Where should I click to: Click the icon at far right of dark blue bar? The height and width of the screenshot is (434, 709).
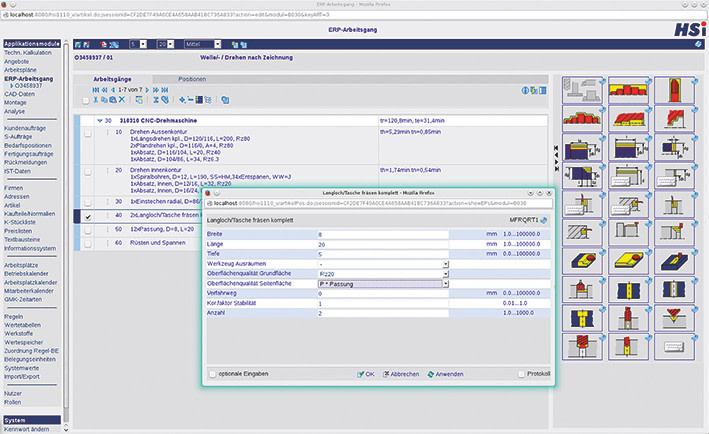tap(699, 44)
